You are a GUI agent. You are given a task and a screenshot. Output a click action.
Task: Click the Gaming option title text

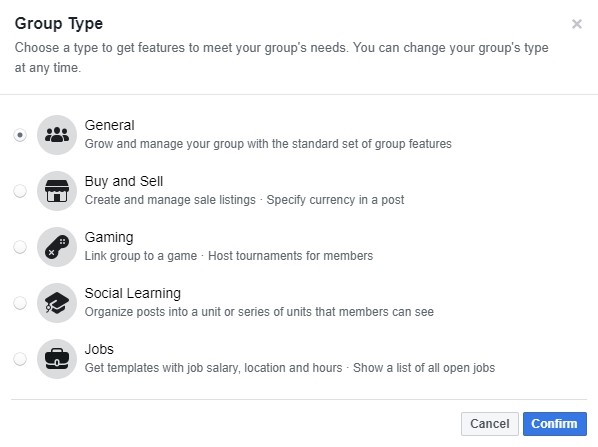[x=109, y=238]
